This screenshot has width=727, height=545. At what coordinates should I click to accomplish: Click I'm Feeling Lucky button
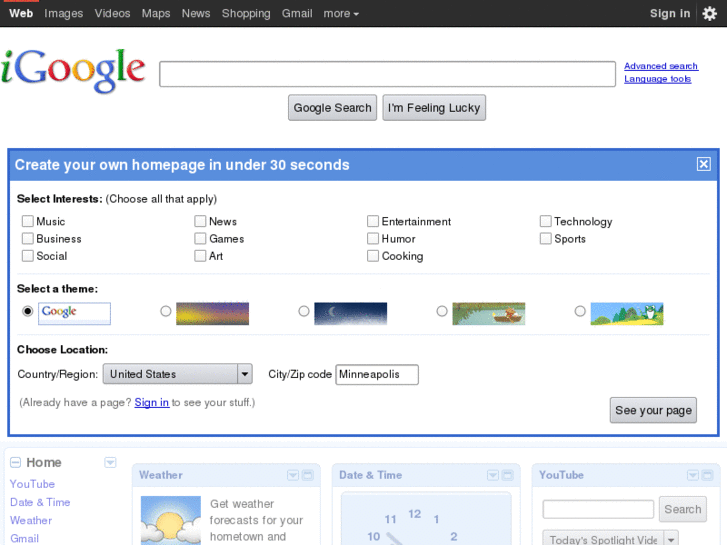click(x=434, y=108)
